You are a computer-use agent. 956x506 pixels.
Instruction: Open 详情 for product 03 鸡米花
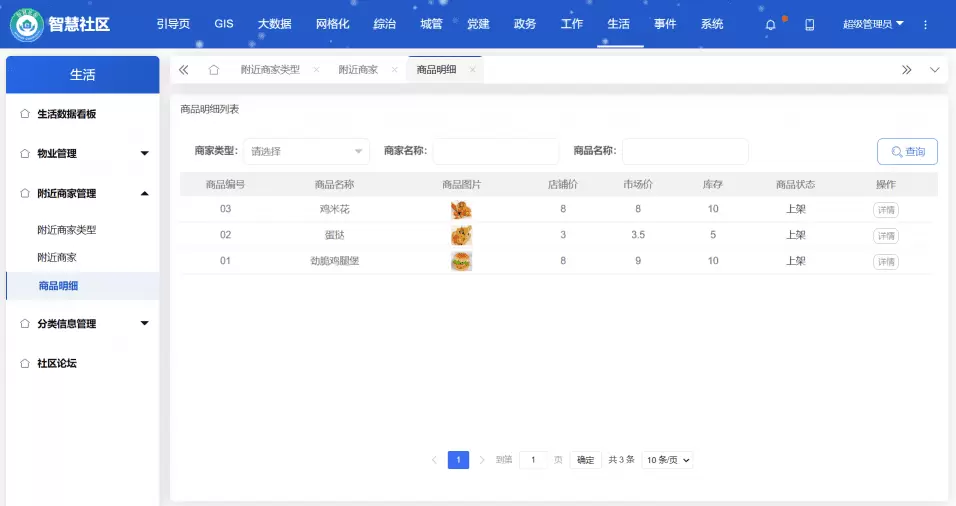886,210
